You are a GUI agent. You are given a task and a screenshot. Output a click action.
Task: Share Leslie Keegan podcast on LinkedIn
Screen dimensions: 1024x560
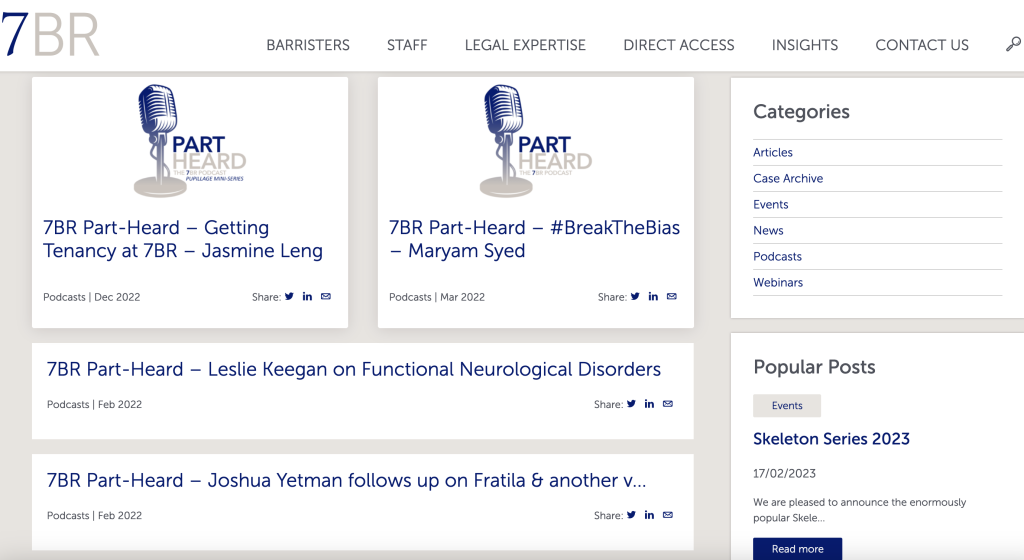click(649, 404)
